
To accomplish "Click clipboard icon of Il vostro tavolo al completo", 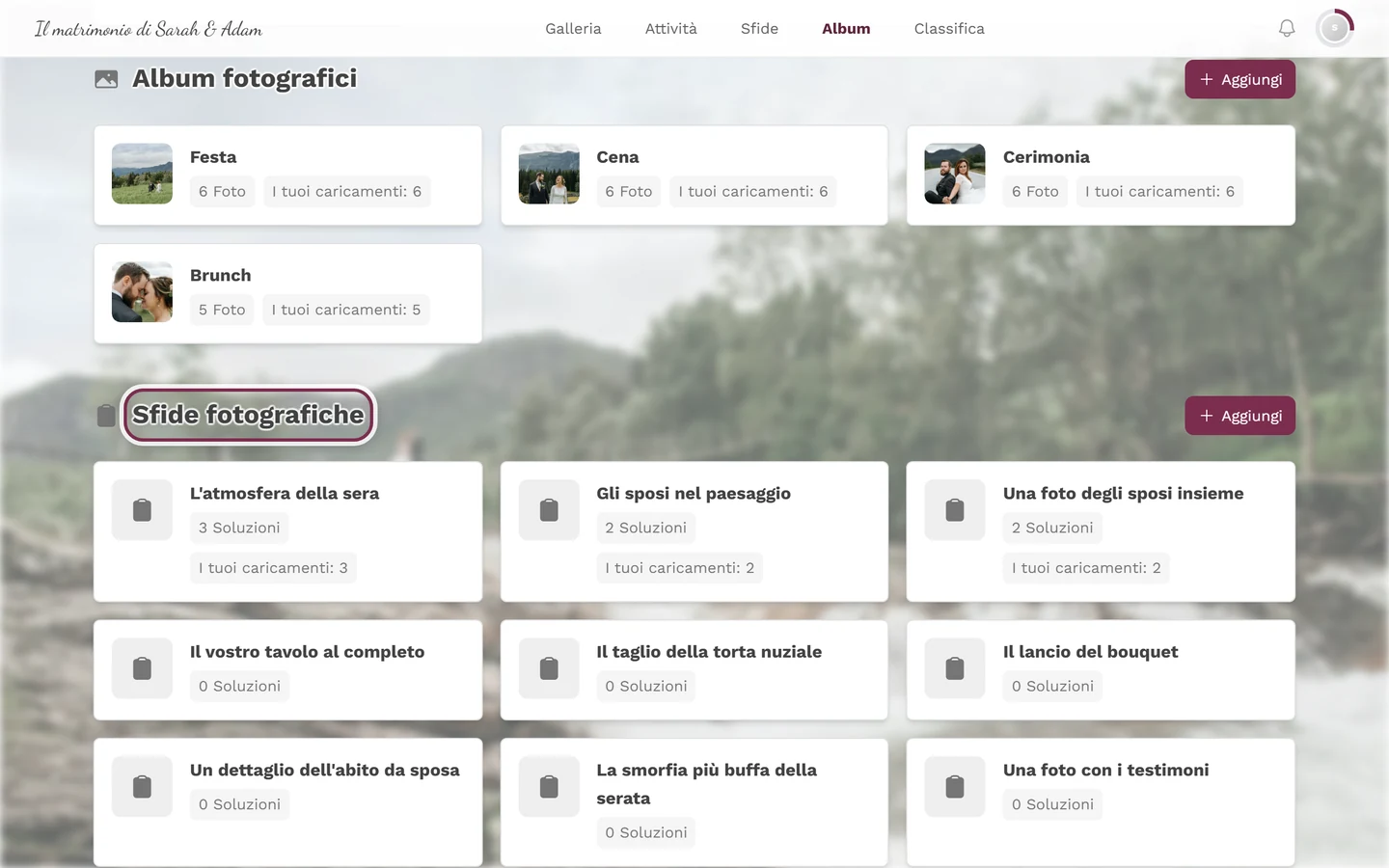I will pyautogui.click(x=142, y=668).
